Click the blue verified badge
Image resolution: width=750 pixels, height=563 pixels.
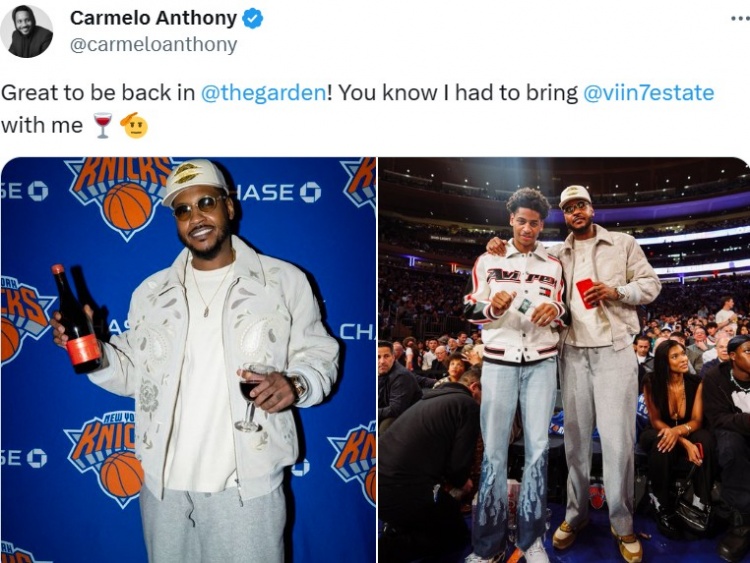(x=252, y=19)
